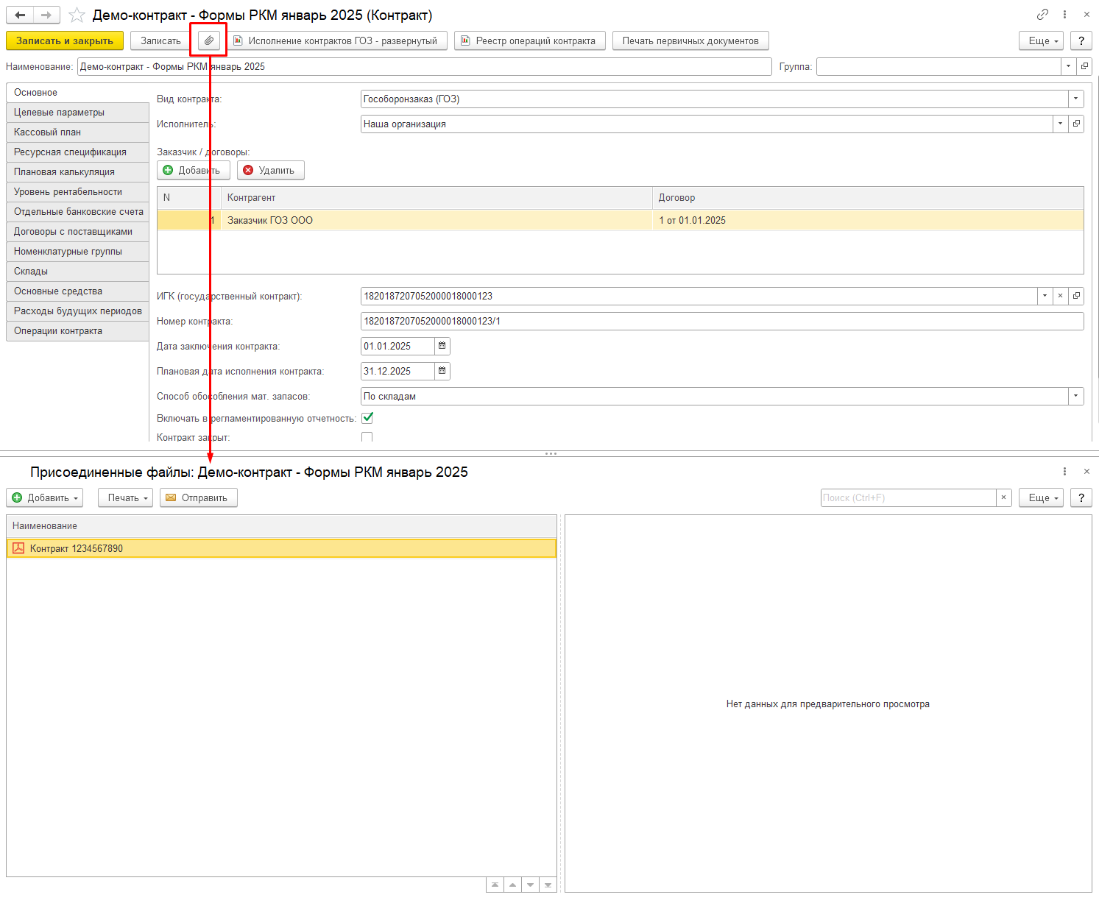
Task: Clear the ИГК field with X icon
Action: pyautogui.click(x=1059, y=296)
